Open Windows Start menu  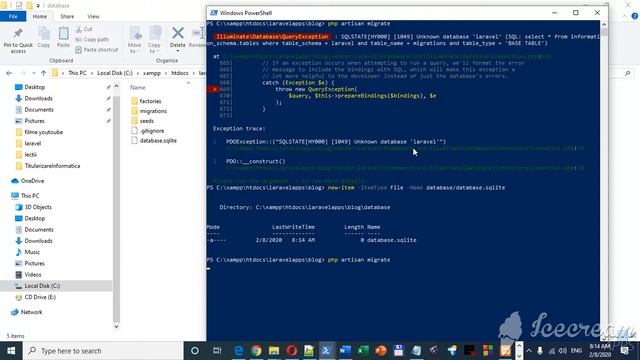pyautogui.click(x=11, y=351)
